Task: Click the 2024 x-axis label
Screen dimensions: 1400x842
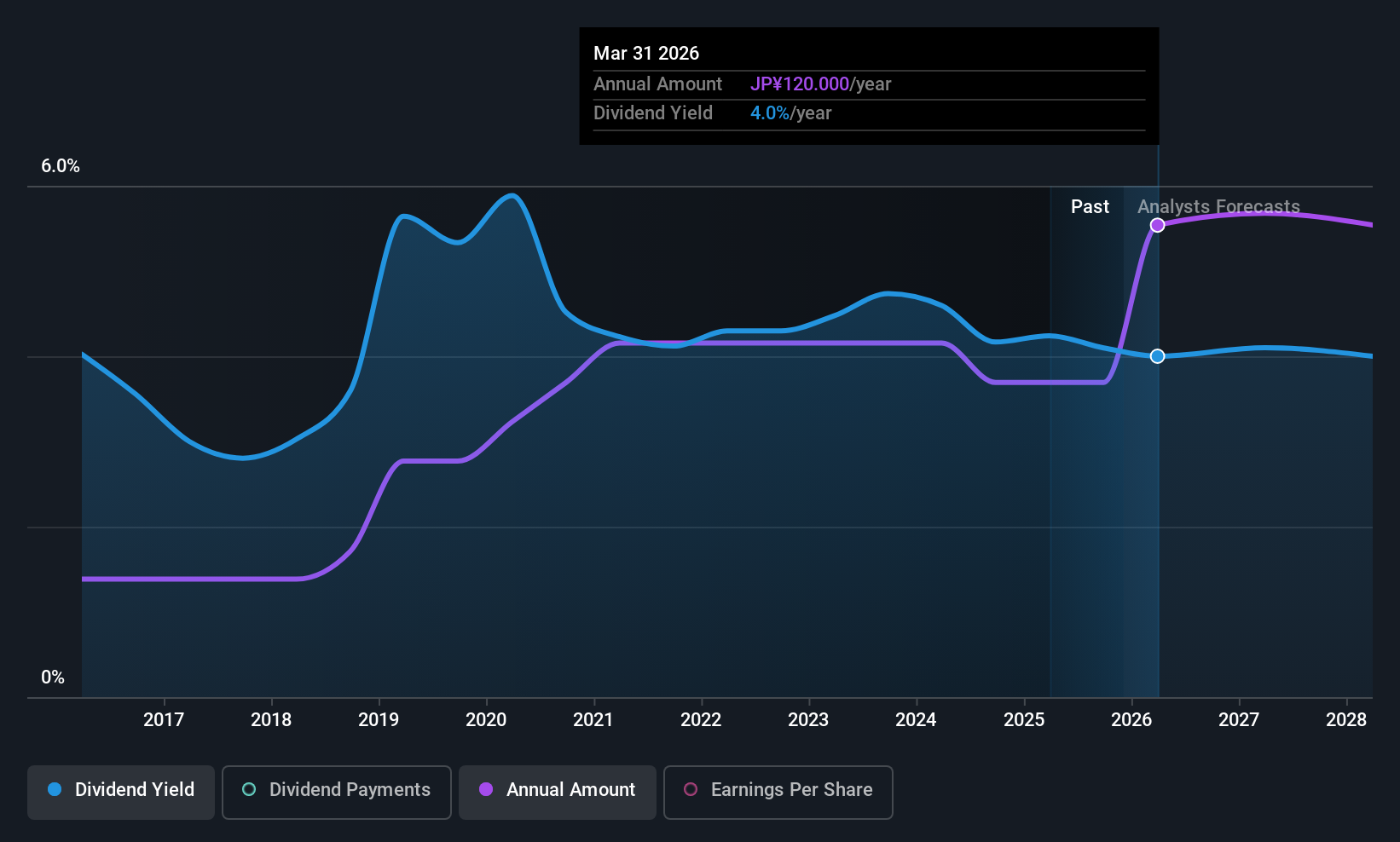Action: [916, 720]
